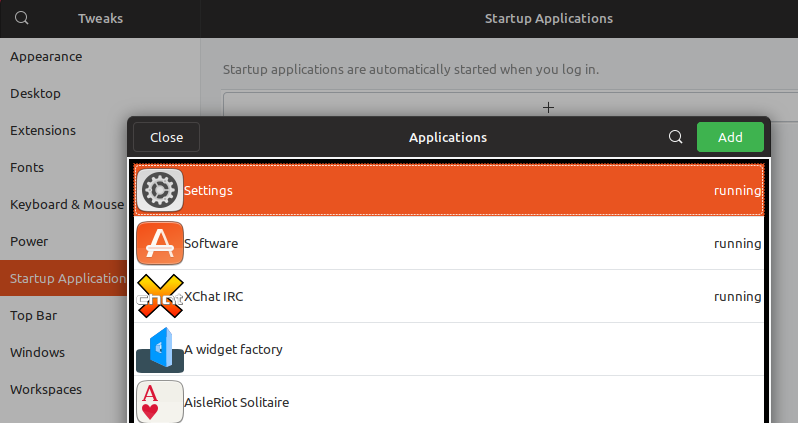The width and height of the screenshot is (798, 423).
Task: Select the Power section
Action: (29, 241)
